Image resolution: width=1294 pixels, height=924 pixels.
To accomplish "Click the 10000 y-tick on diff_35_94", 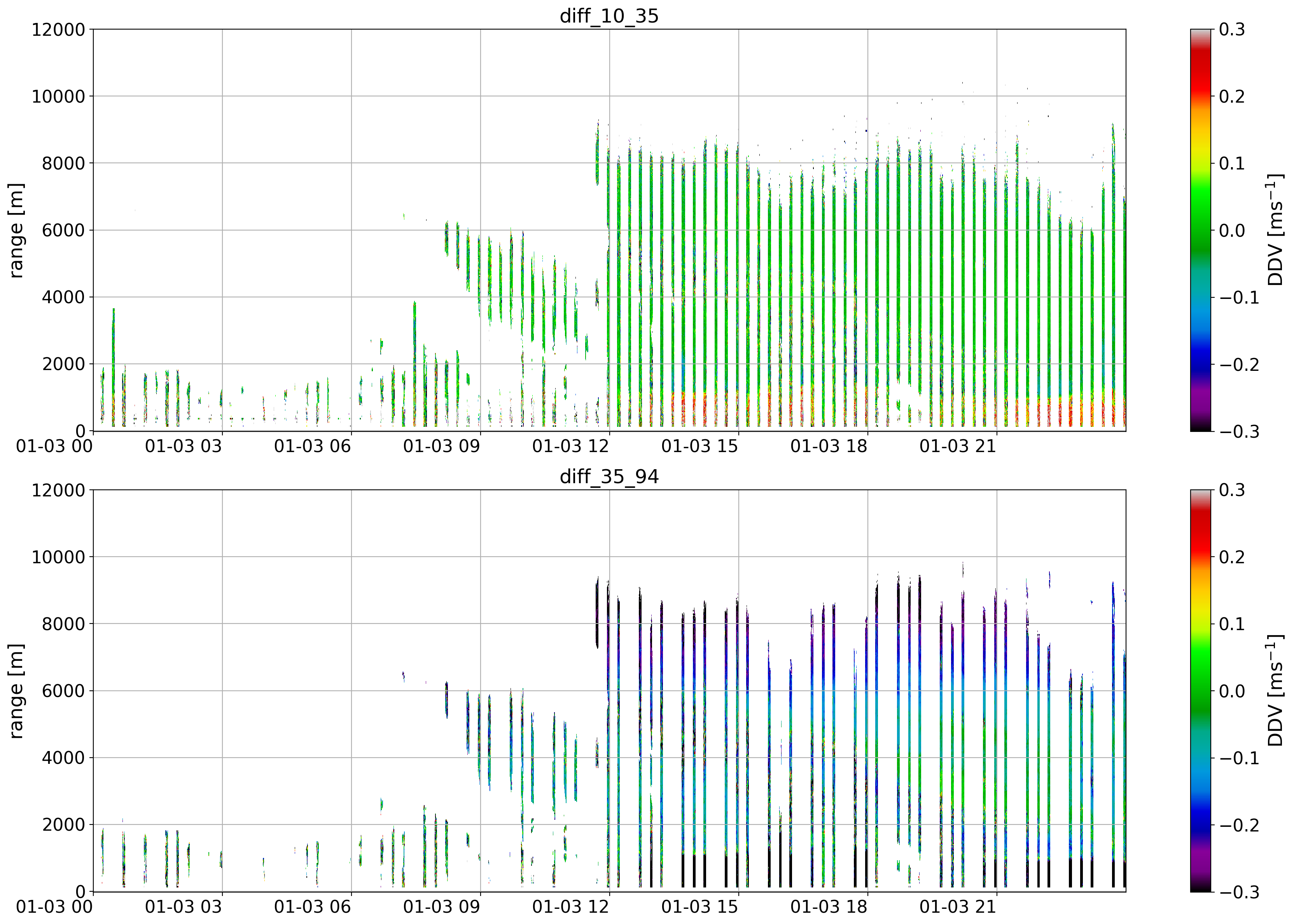I will tap(59, 557).
